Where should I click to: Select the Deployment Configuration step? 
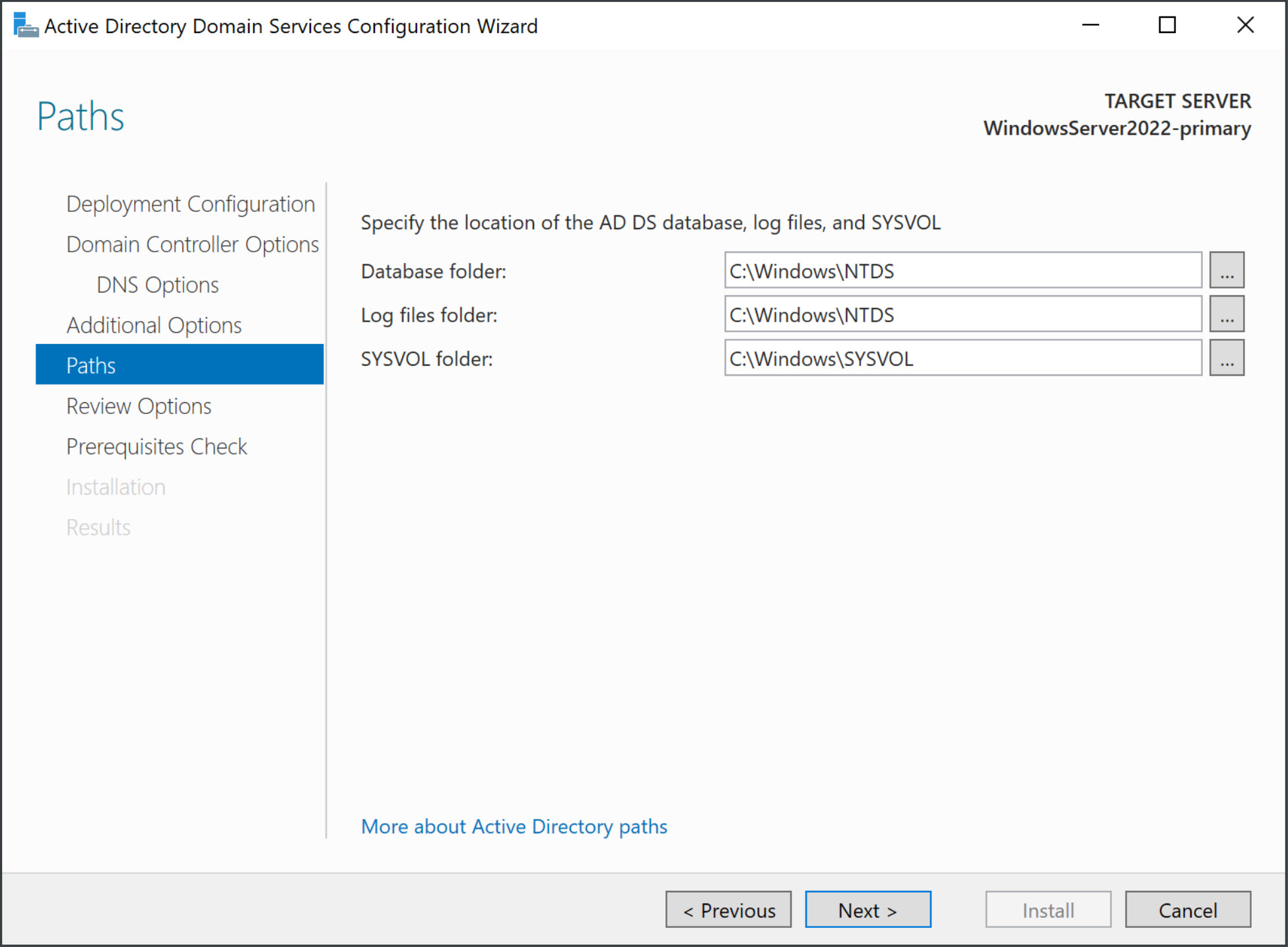(x=190, y=203)
